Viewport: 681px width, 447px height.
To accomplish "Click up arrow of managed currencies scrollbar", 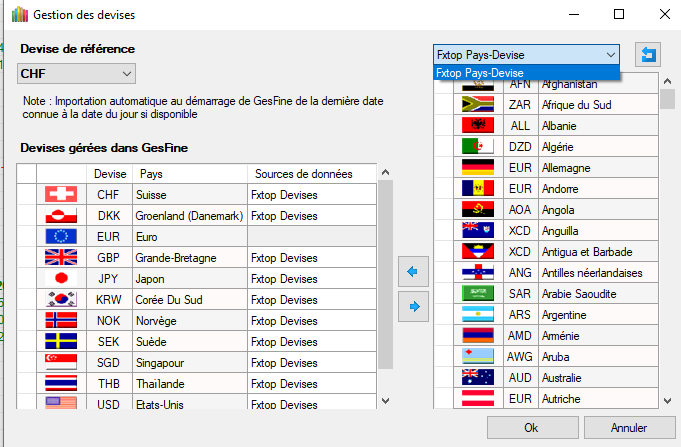I will [385, 172].
